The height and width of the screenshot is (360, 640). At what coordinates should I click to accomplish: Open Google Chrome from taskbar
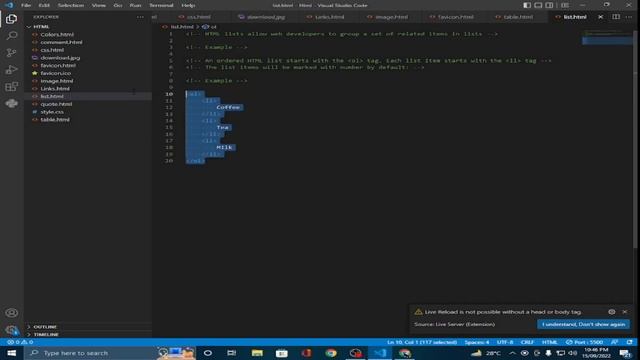(x=331, y=353)
